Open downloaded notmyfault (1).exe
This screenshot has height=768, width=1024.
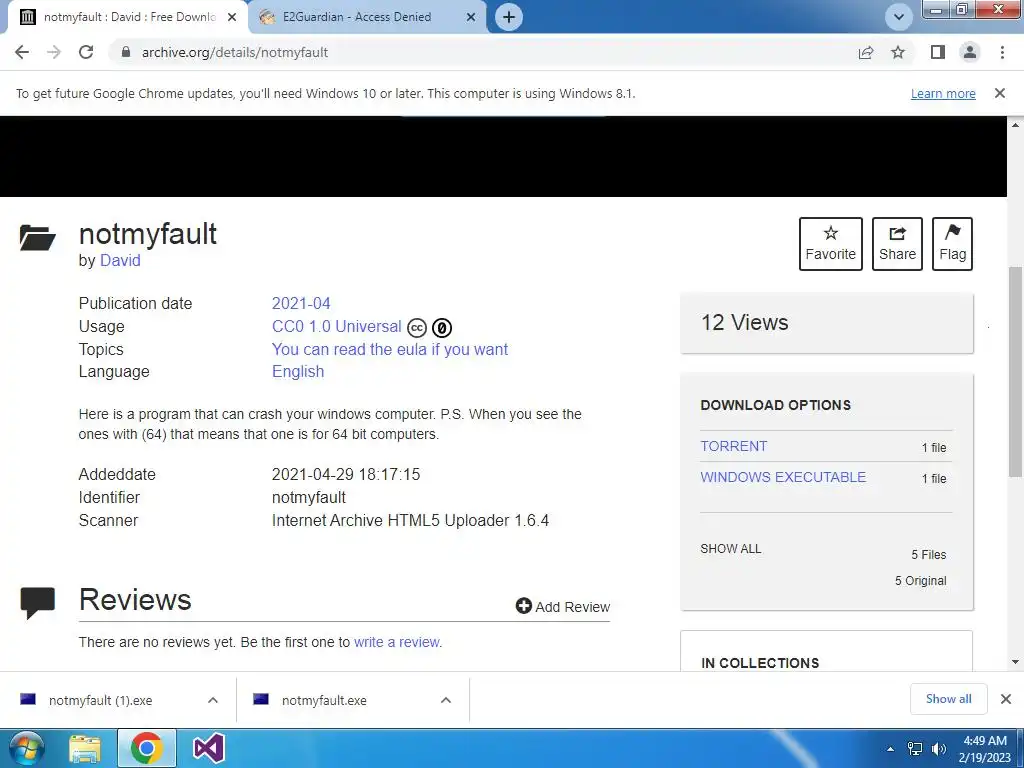pos(100,700)
